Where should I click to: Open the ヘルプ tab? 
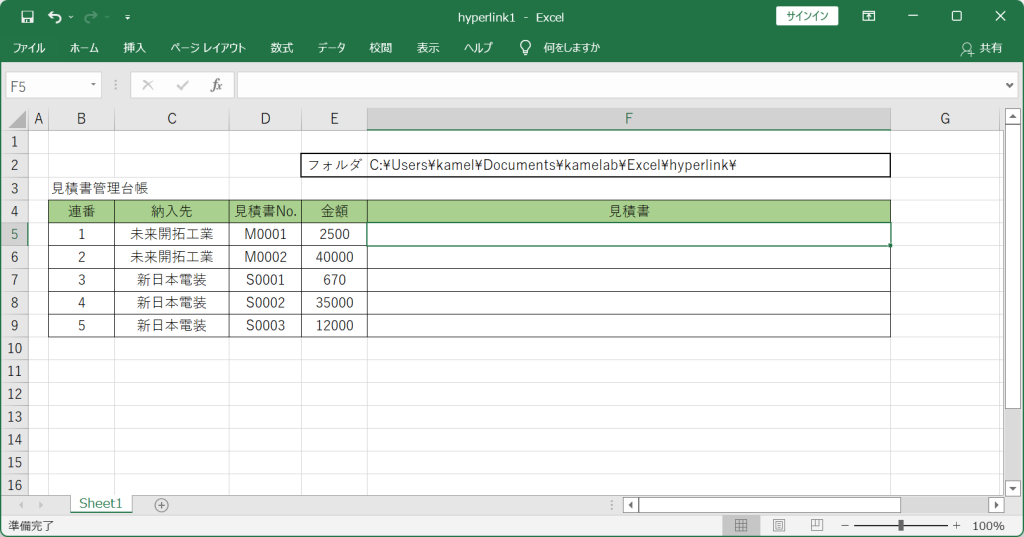[478, 48]
